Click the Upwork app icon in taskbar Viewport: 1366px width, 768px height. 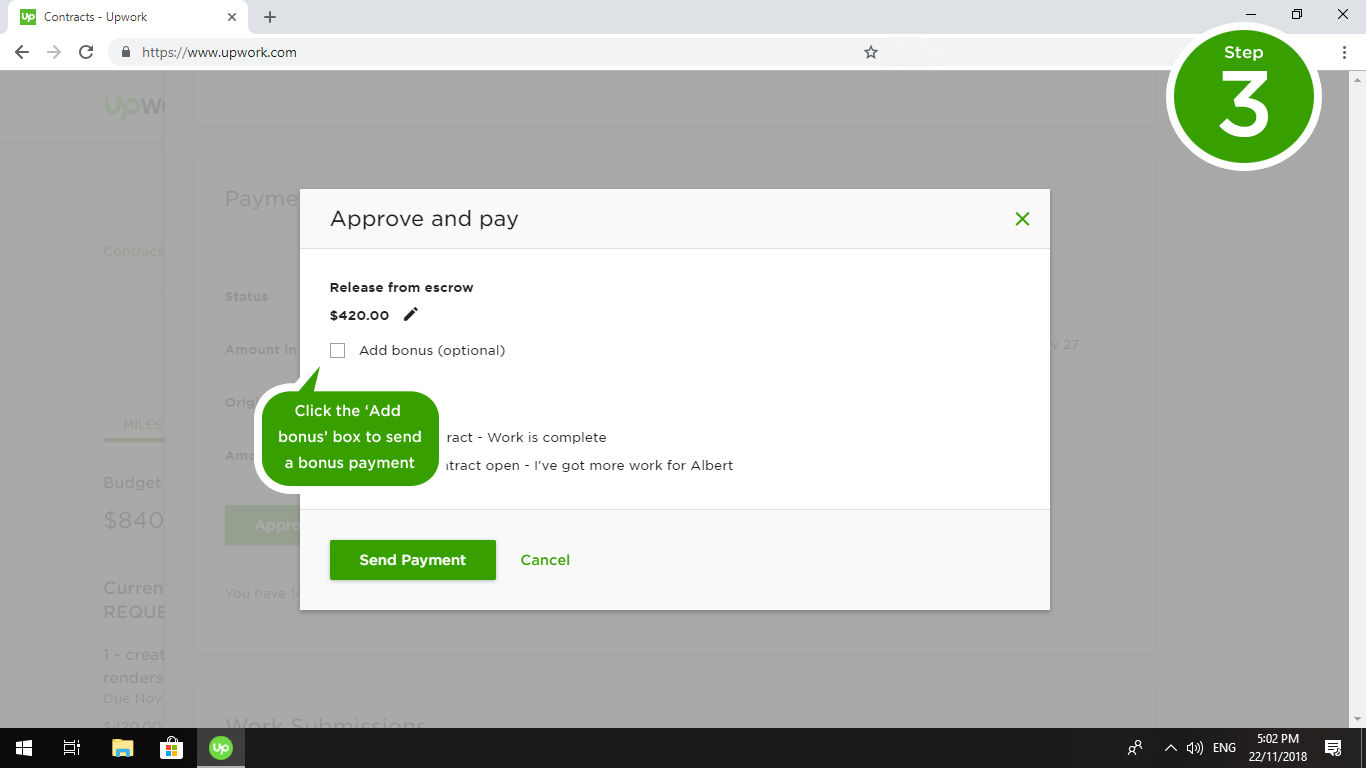(221, 747)
